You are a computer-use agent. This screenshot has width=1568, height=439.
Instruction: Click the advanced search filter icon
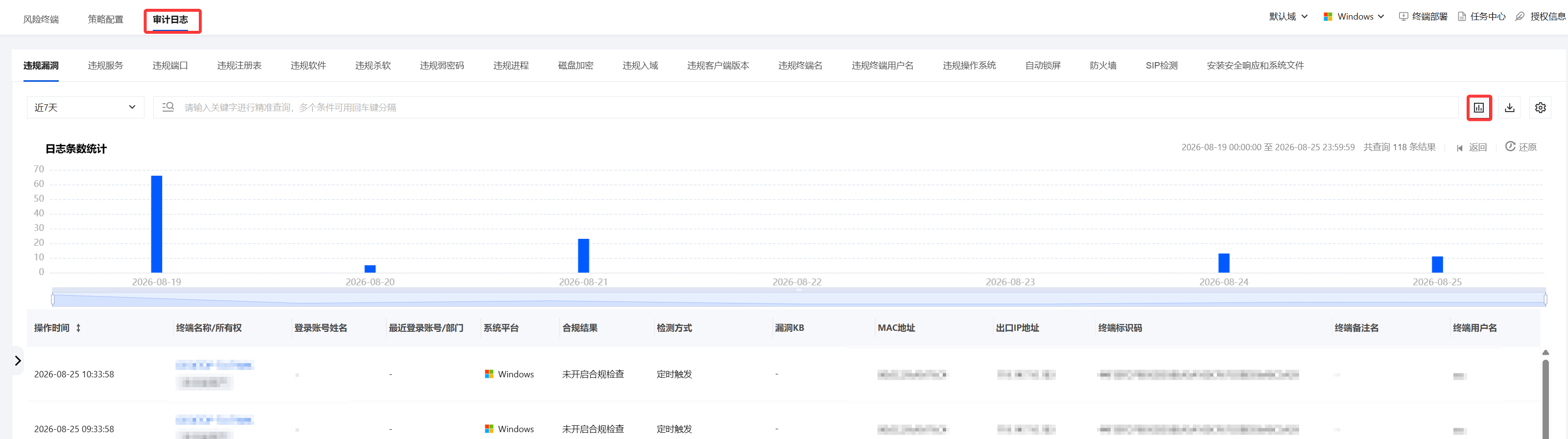(168, 107)
